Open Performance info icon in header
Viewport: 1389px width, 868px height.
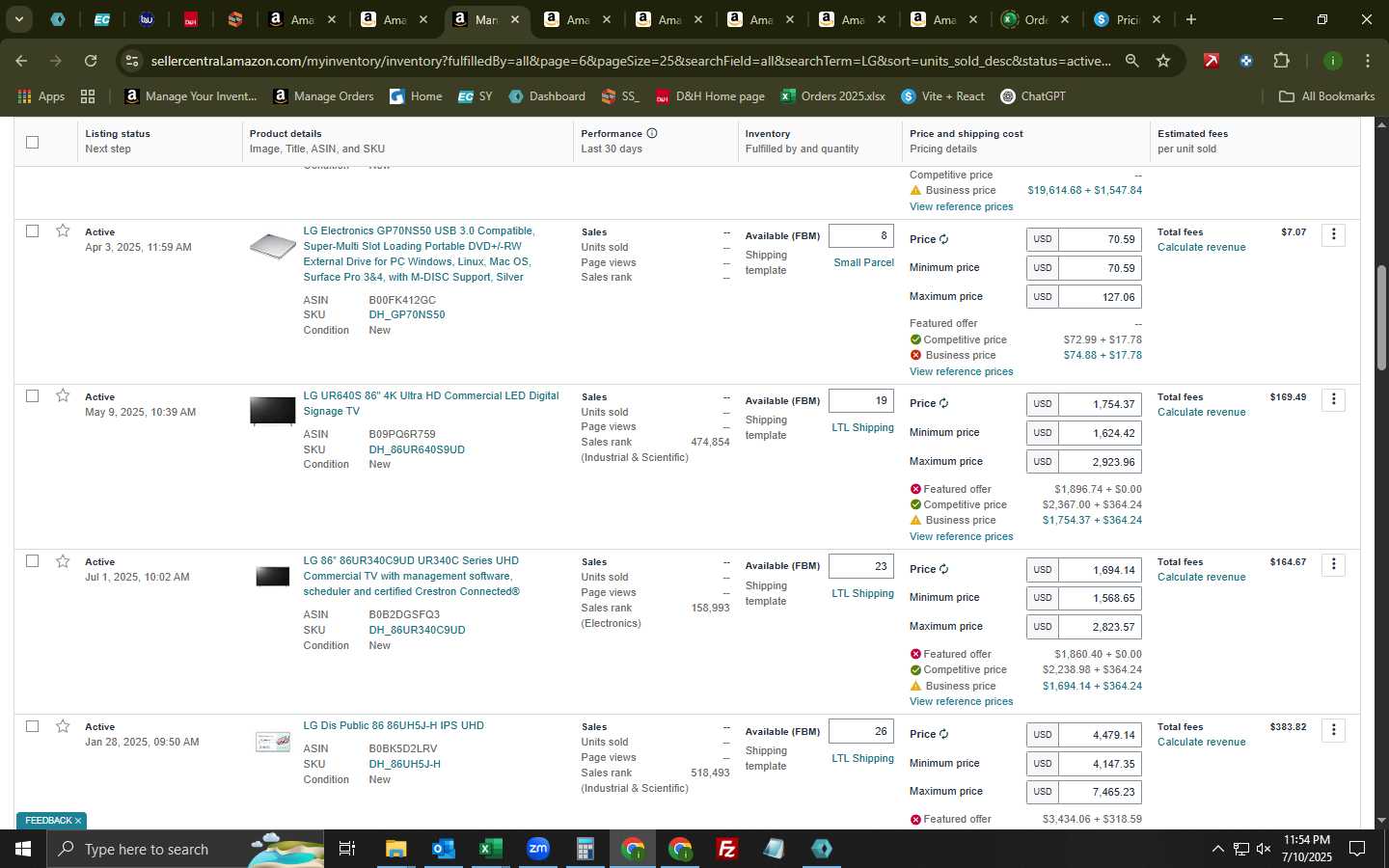652,133
